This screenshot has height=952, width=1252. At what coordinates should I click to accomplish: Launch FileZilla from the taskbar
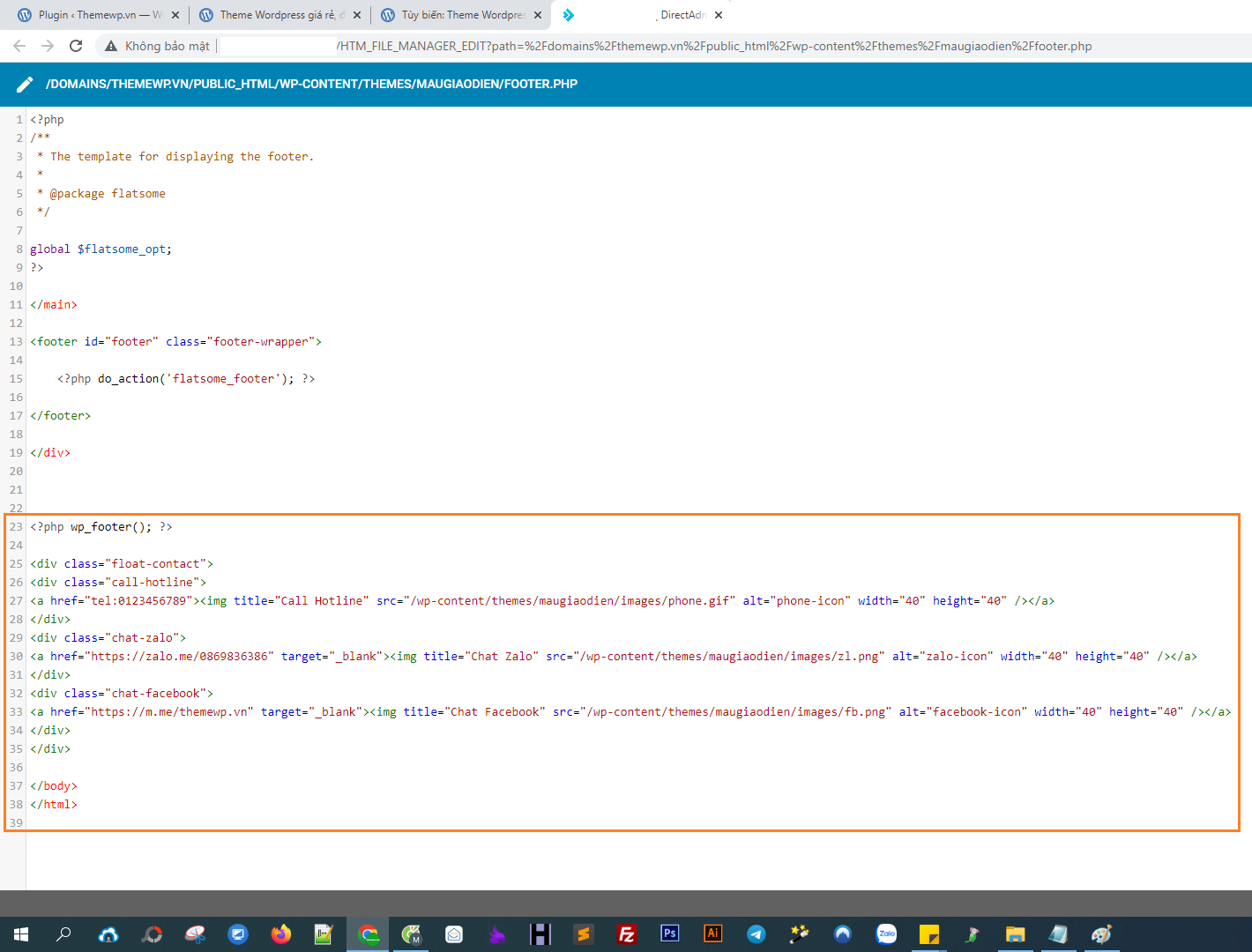pyautogui.click(x=626, y=933)
